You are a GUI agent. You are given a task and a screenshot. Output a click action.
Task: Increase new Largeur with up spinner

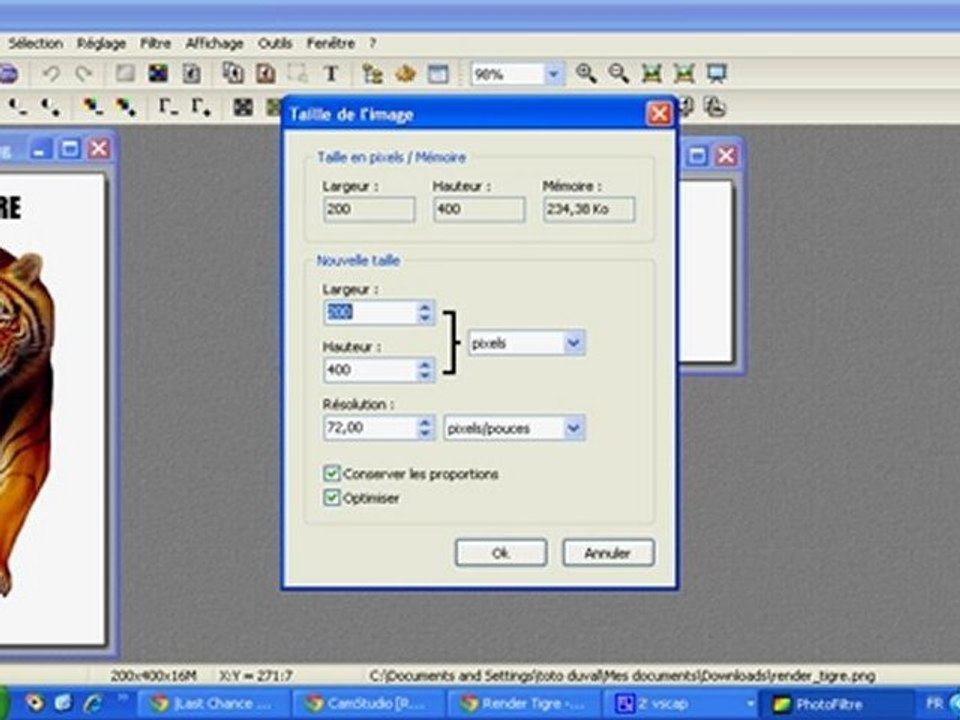425,306
